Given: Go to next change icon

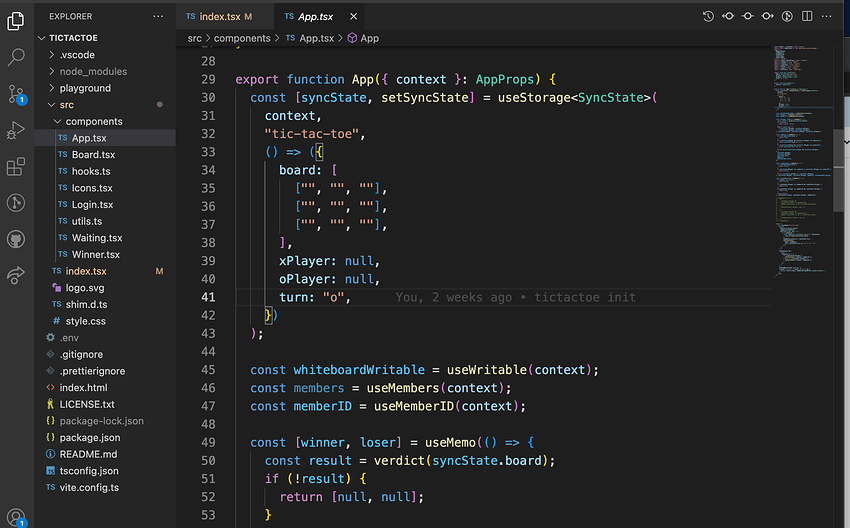Looking at the screenshot, I should [x=767, y=16].
